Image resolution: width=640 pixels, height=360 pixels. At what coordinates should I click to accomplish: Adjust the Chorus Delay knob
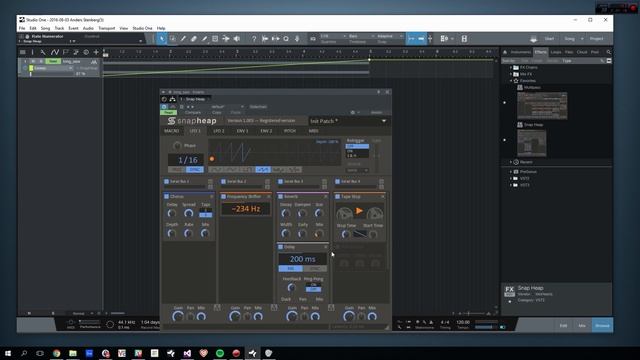[x=171, y=213]
